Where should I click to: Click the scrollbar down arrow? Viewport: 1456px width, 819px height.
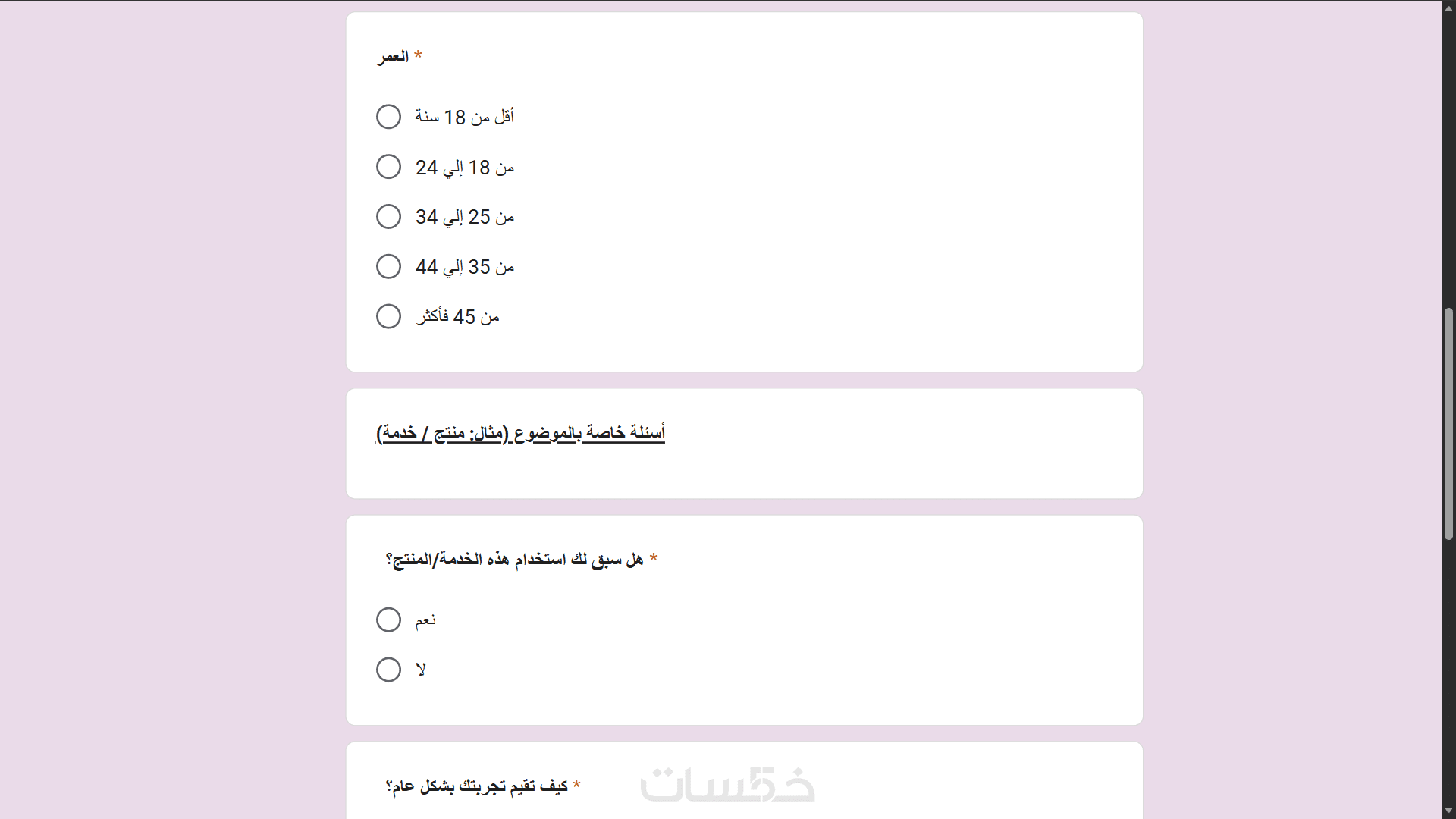1448,811
